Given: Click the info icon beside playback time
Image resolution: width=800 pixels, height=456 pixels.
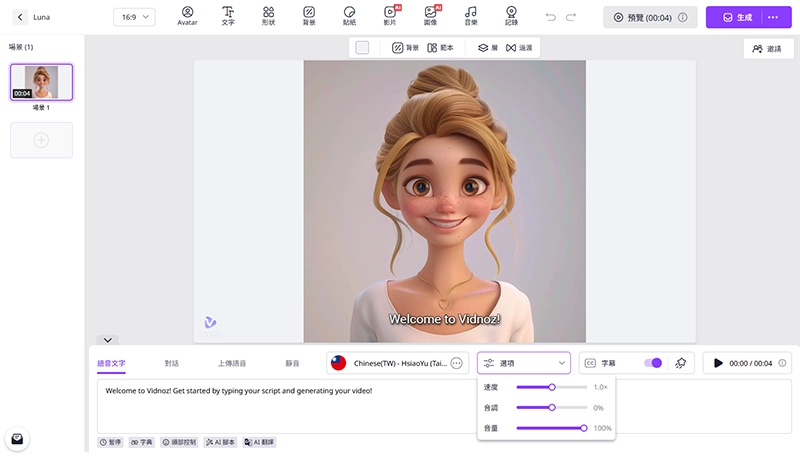Looking at the screenshot, I should tap(782, 363).
